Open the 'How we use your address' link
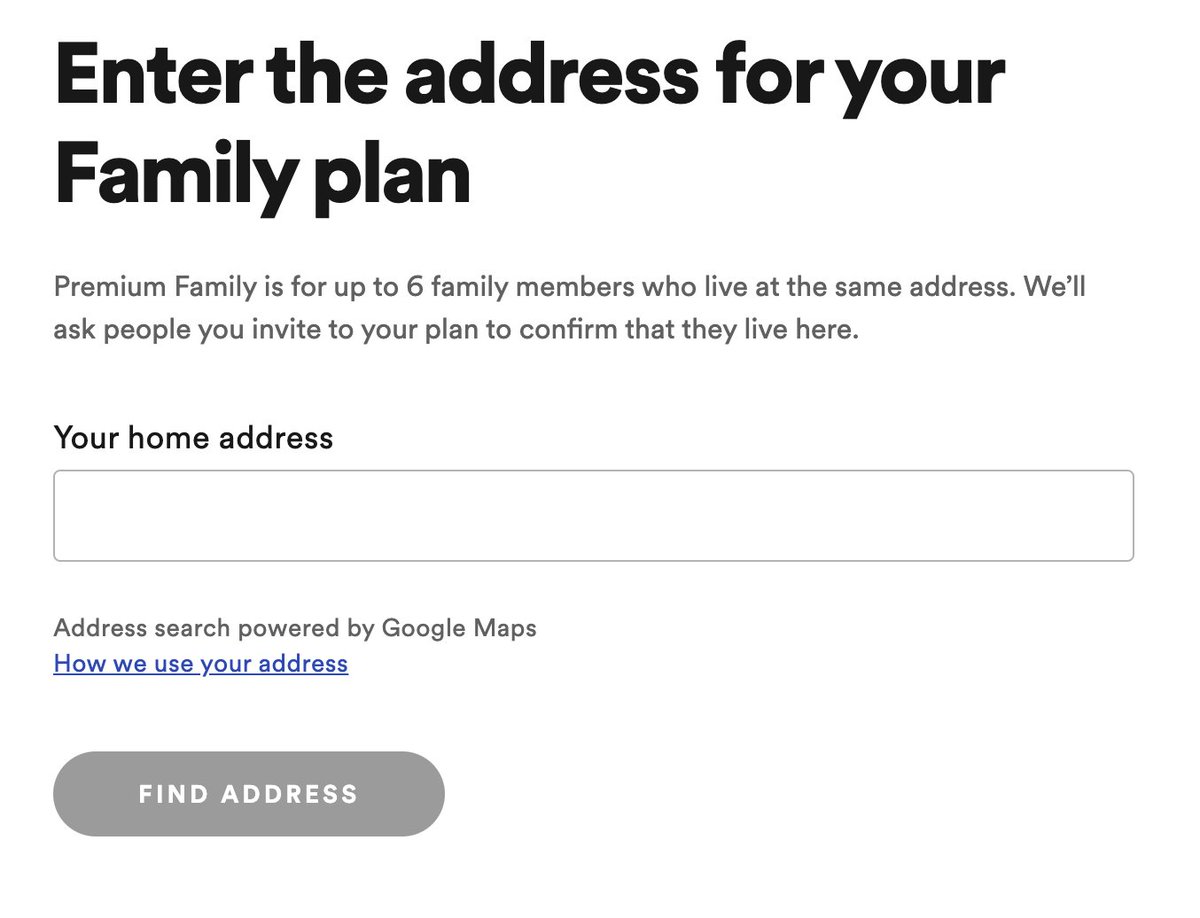1200x918 pixels. (x=201, y=664)
